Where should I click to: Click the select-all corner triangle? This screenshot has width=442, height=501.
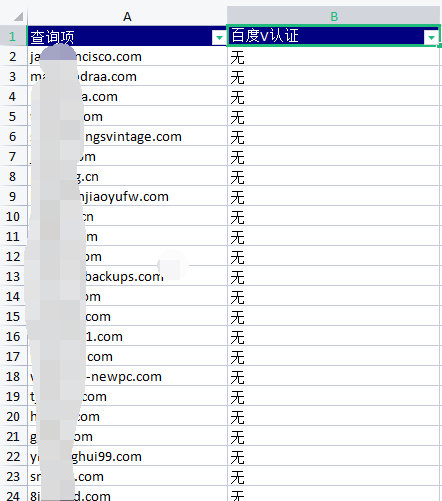pos(18,16)
